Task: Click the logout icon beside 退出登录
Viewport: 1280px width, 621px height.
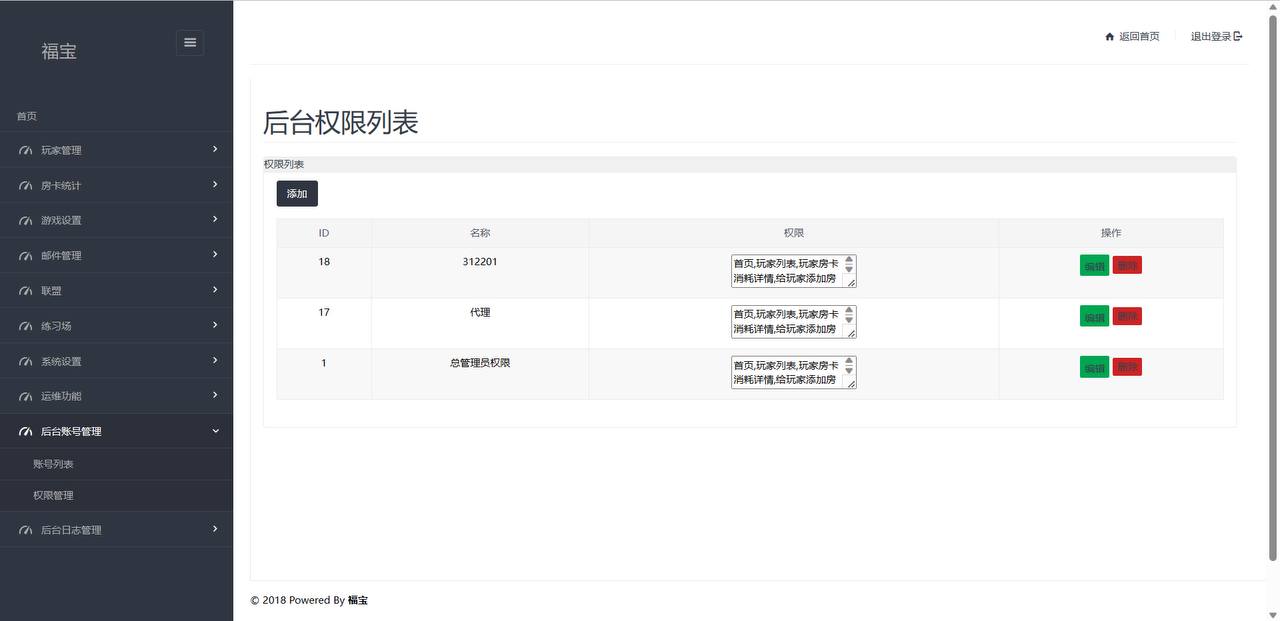Action: (x=1238, y=37)
